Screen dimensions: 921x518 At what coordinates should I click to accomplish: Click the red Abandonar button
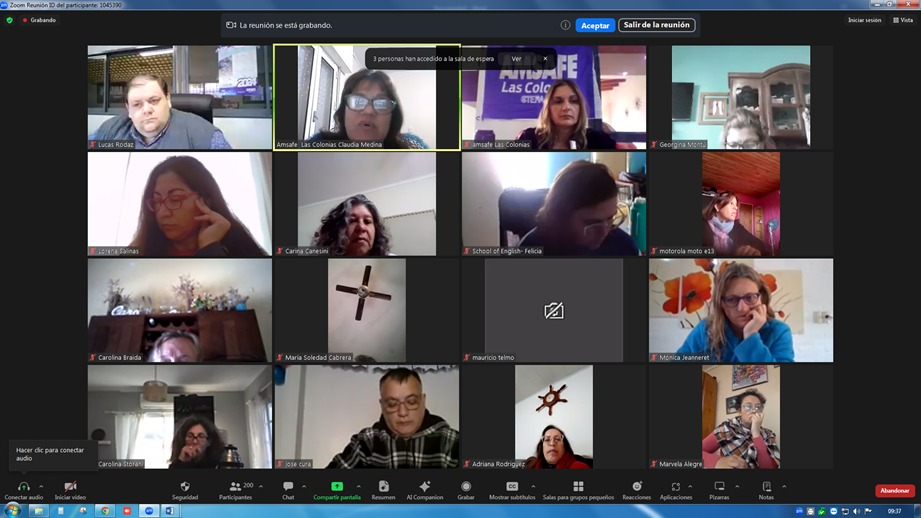[894, 491]
